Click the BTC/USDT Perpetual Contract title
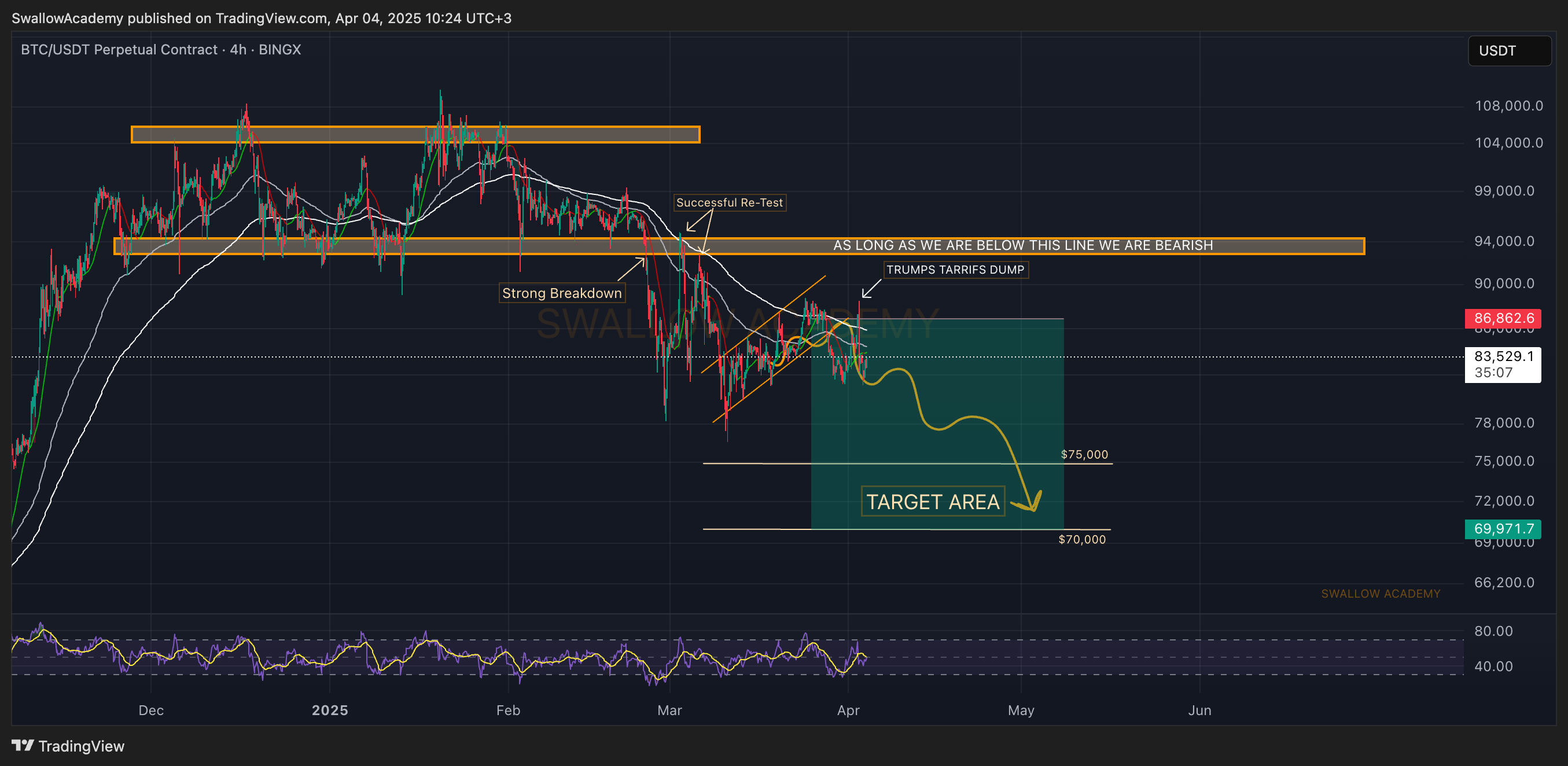This screenshot has height=766, width=1568. (x=161, y=50)
